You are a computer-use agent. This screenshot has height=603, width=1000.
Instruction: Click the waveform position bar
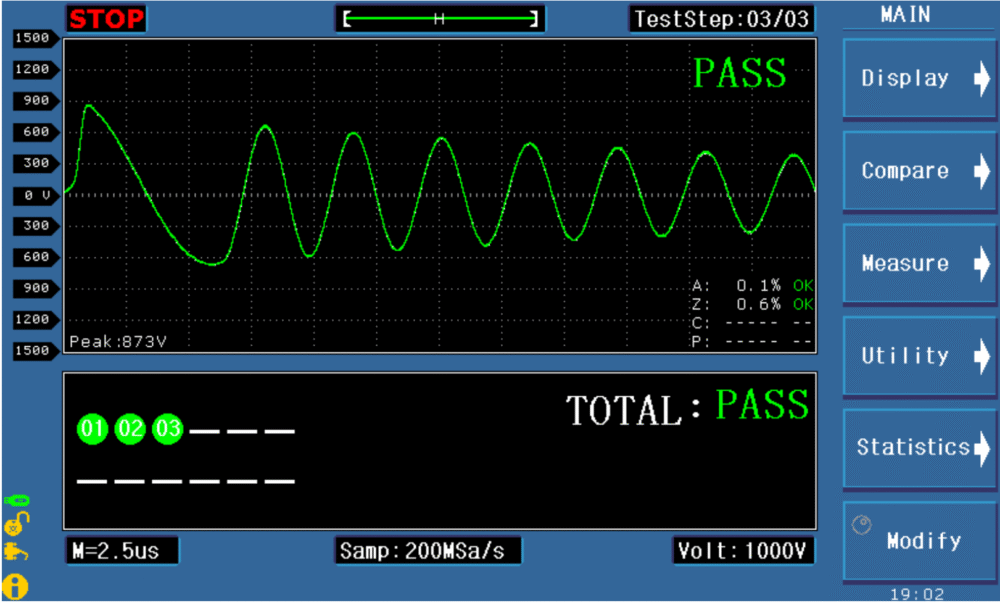tap(440, 19)
